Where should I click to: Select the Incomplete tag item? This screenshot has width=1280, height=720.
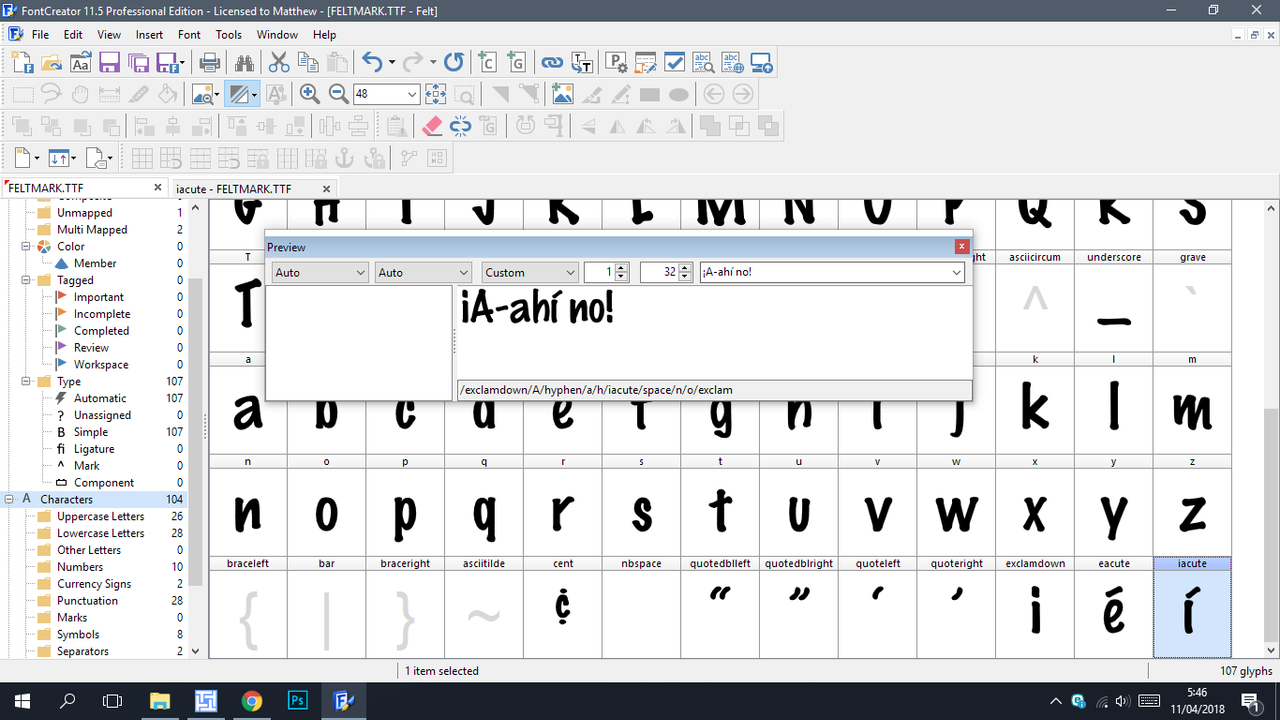pyautogui.click(x=101, y=314)
